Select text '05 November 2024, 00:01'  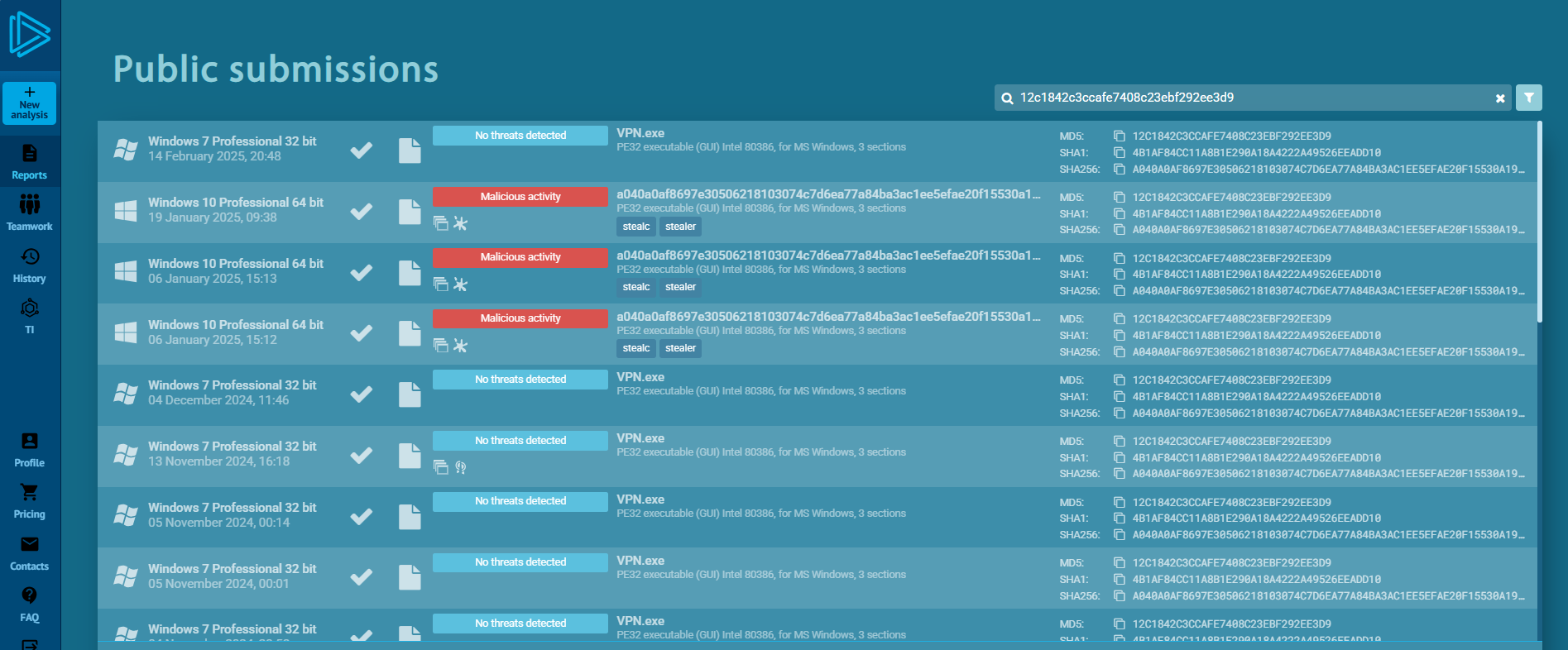coord(218,584)
